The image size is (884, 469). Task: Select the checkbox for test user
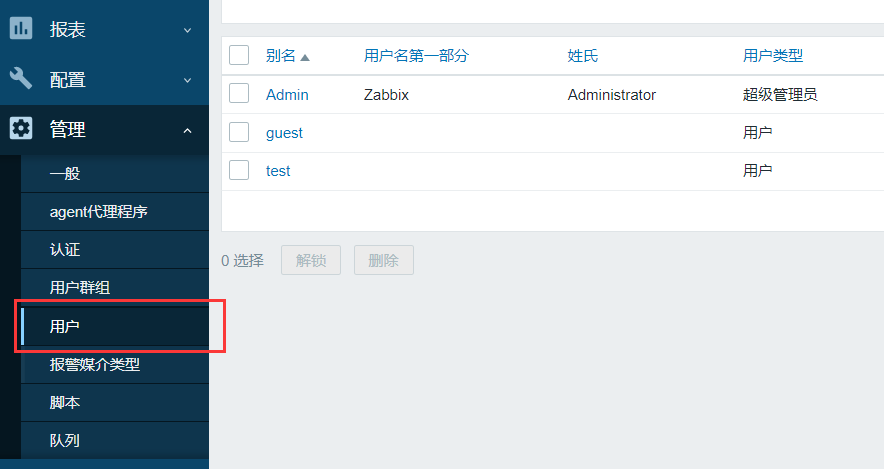tap(239, 170)
